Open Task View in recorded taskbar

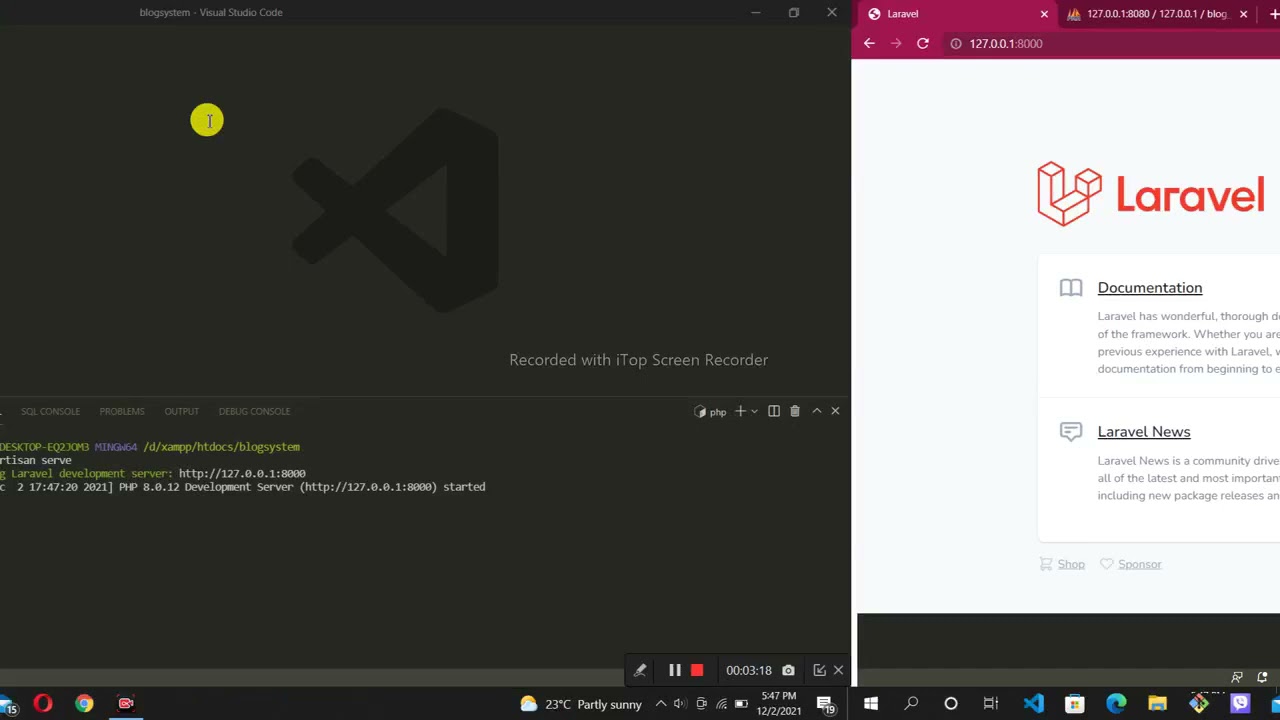pyautogui.click(x=991, y=704)
